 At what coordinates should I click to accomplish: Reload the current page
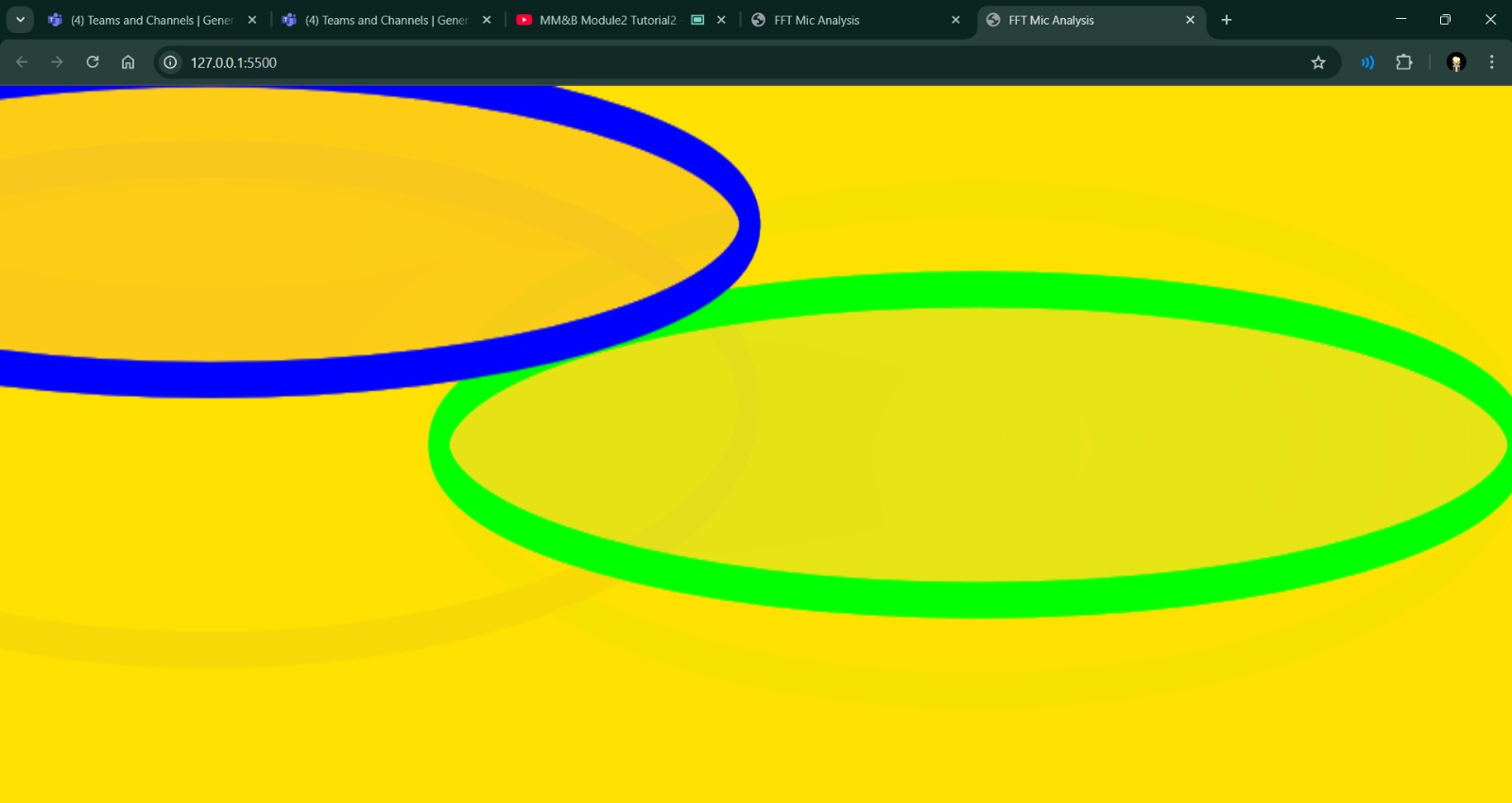(93, 62)
